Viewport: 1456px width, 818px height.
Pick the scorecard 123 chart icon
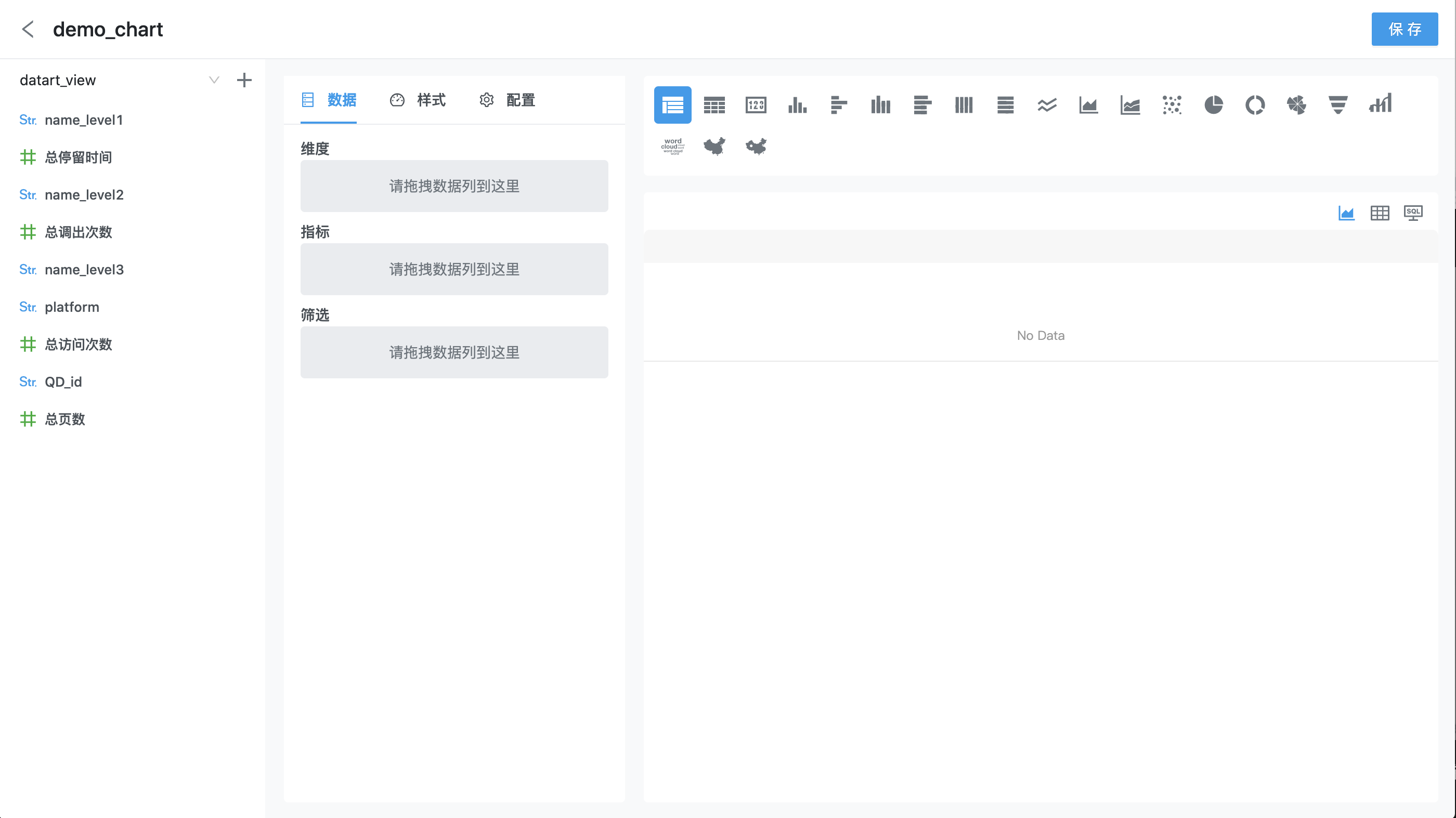(756, 104)
